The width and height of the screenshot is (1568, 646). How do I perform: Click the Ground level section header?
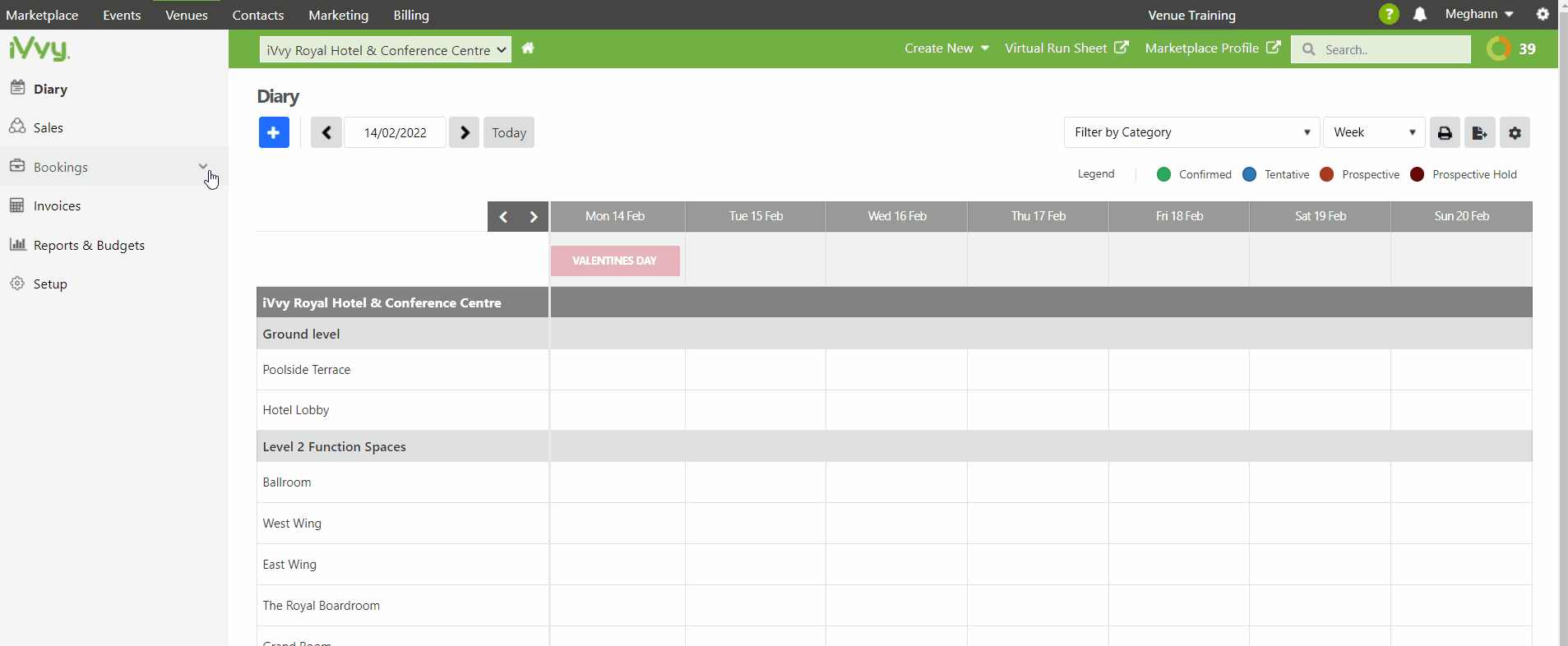301,334
